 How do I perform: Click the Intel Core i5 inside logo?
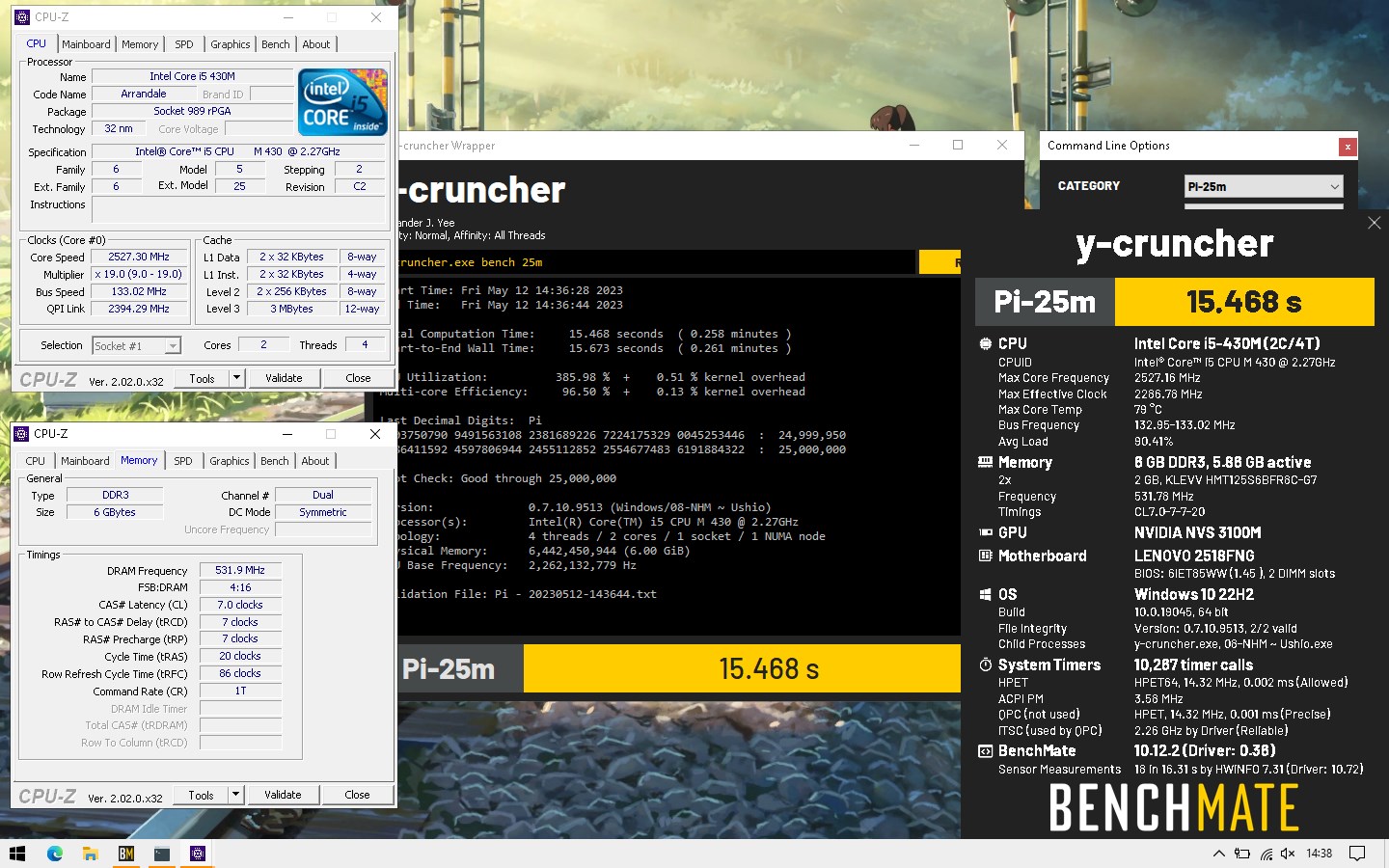pyautogui.click(x=343, y=101)
